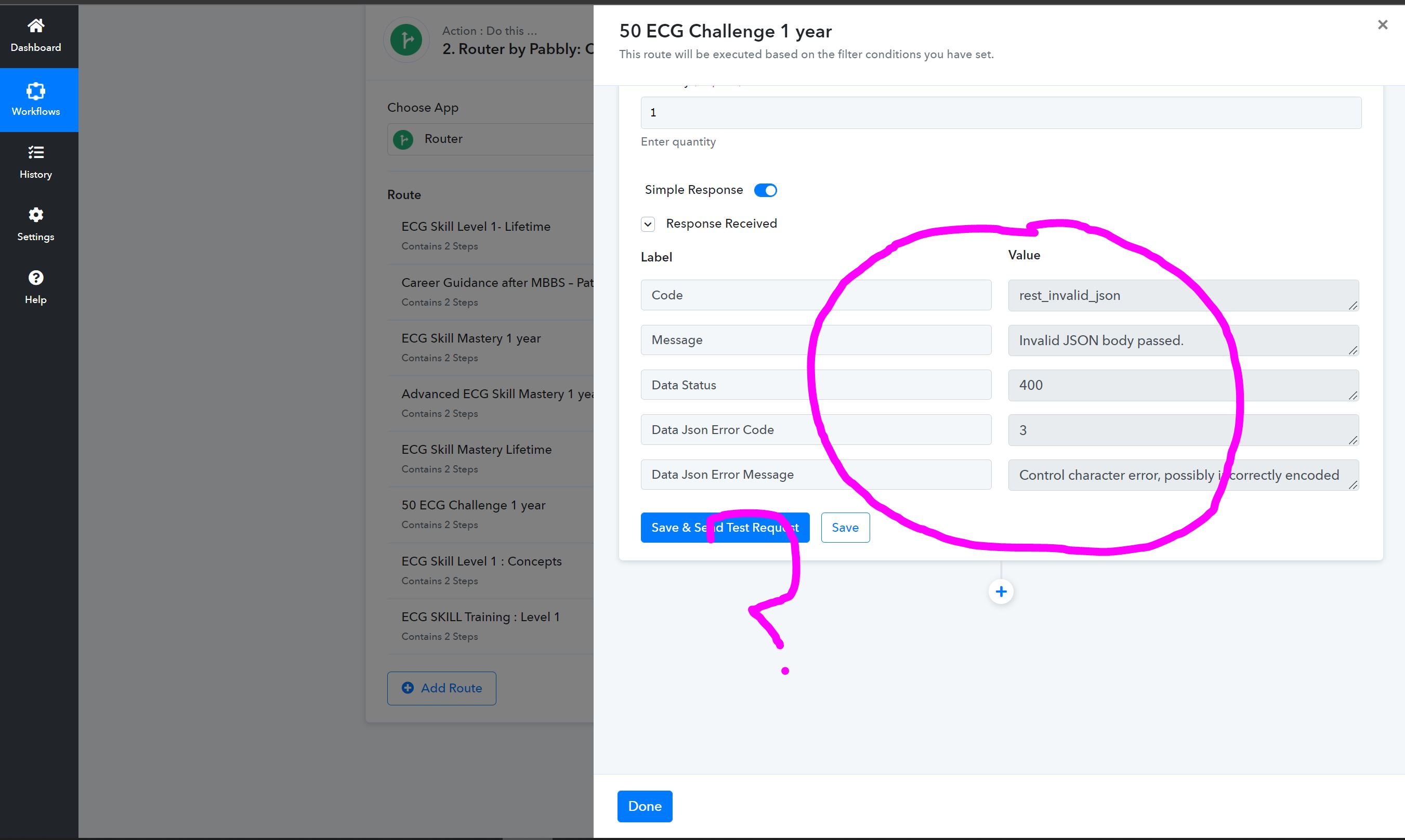1405x840 pixels.
Task: Click the green Router icon in header
Action: coord(406,40)
